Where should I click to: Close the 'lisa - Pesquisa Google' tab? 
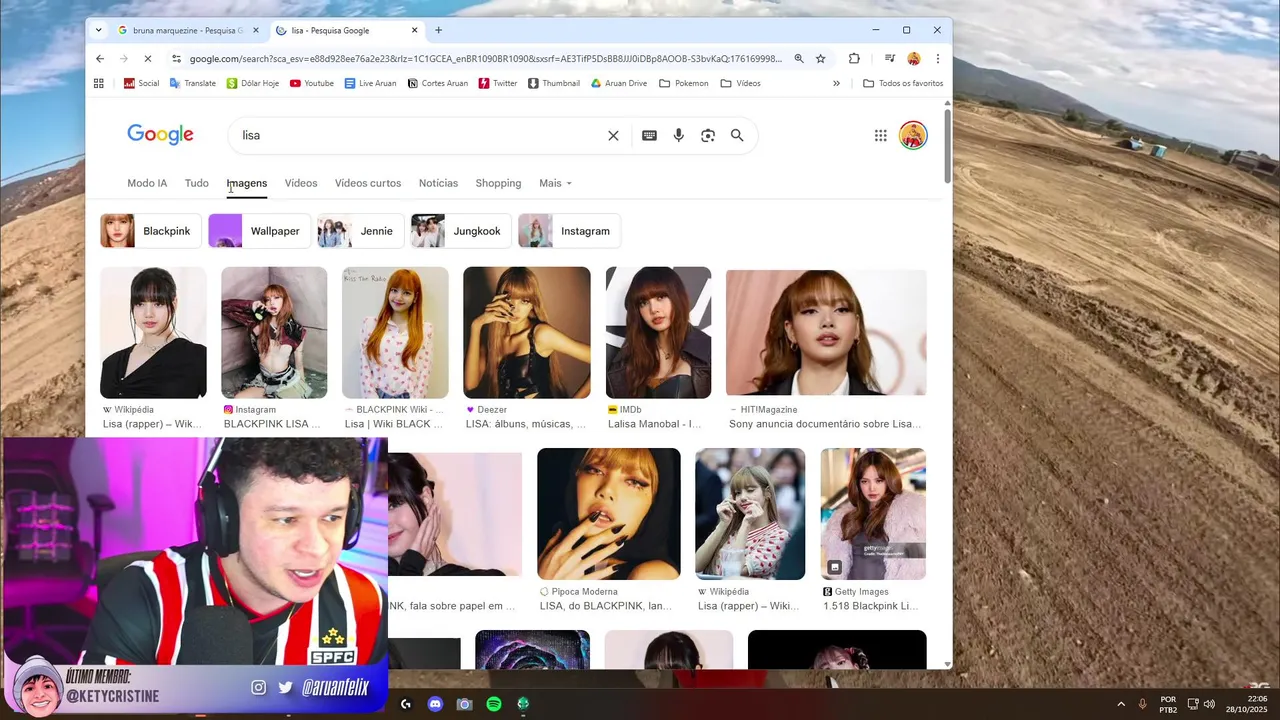(x=414, y=30)
